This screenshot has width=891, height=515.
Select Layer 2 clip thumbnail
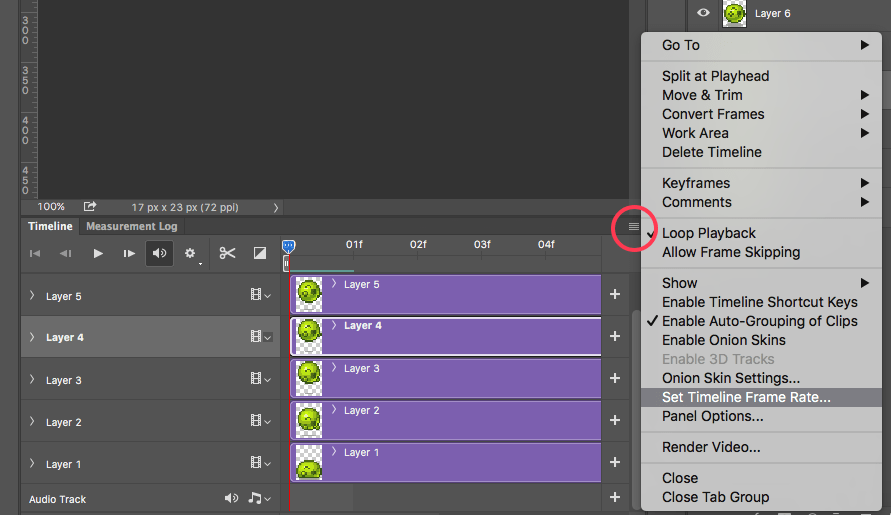[309, 421]
